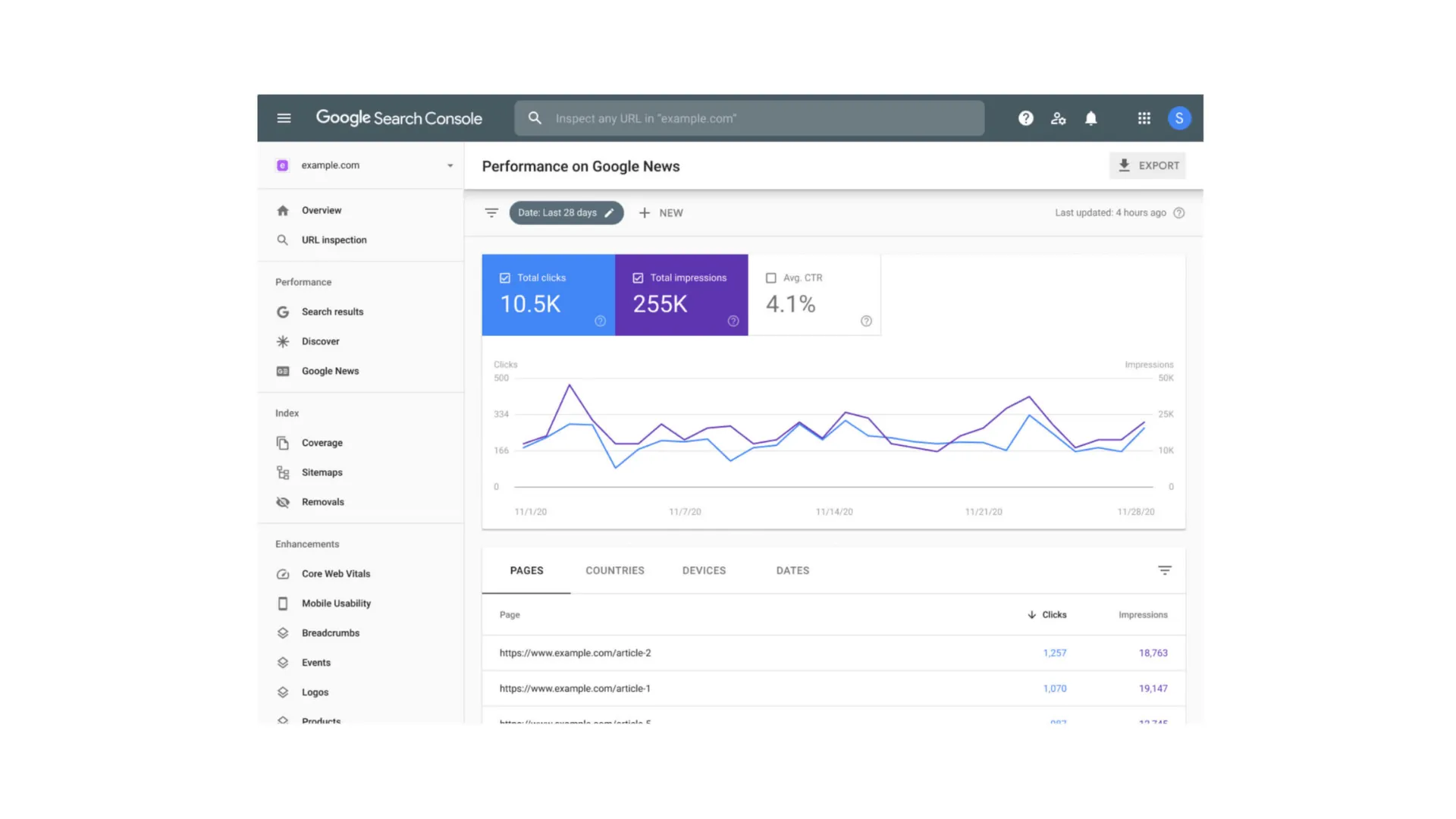Click the 18,763 impressions value

pyautogui.click(x=1153, y=653)
